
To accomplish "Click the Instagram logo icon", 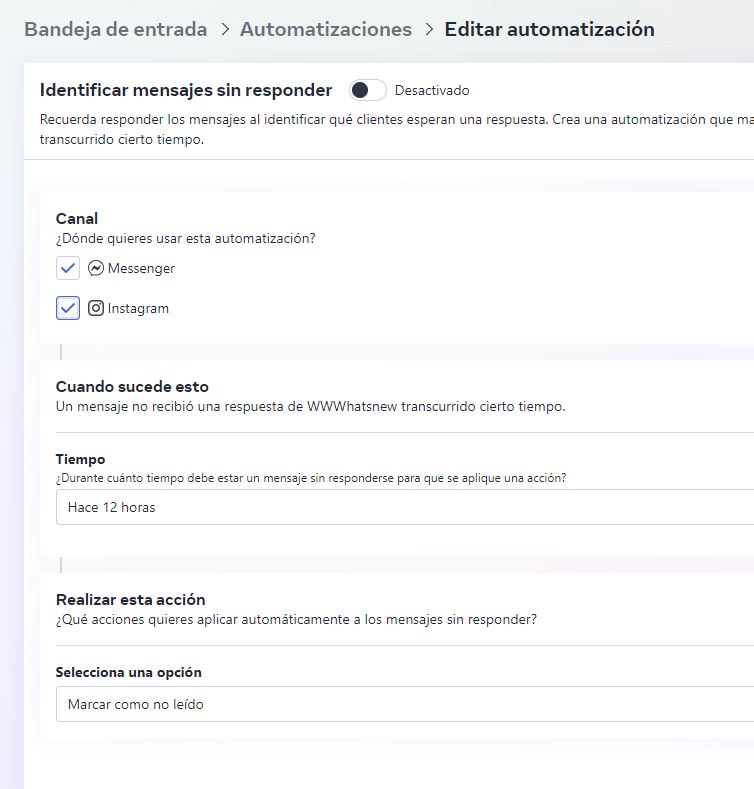I will (96, 308).
